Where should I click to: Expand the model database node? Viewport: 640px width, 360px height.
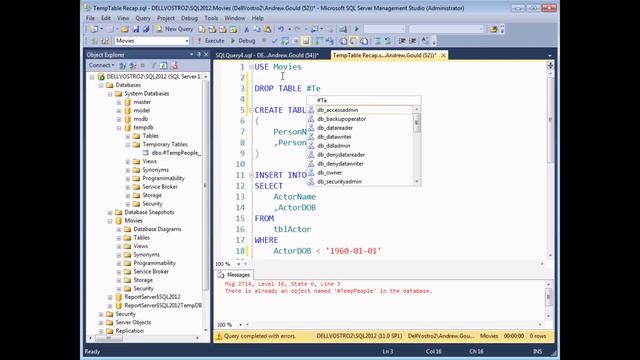tap(119, 111)
